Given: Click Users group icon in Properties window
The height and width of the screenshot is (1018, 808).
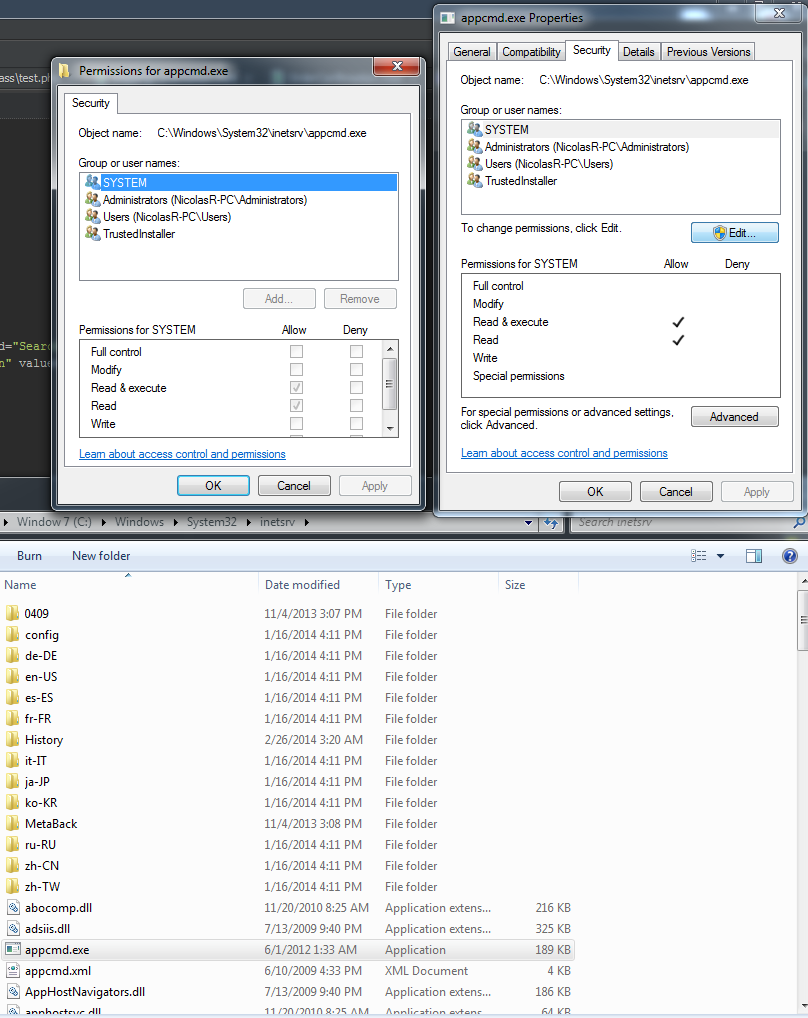Looking at the screenshot, I should point(474,164).
